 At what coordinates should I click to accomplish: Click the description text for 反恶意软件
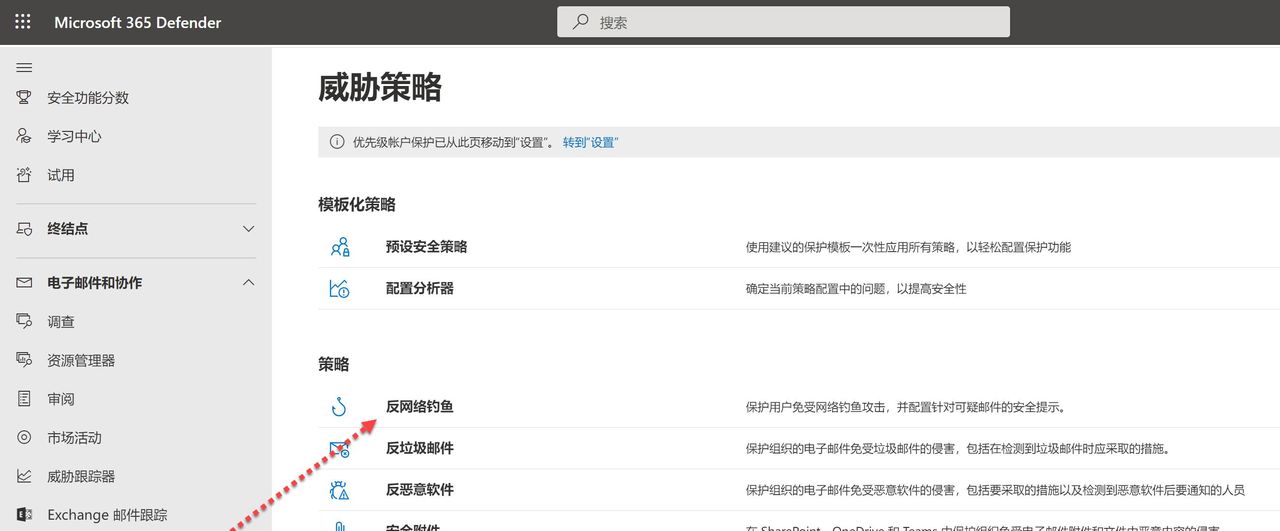click(995, 490)
